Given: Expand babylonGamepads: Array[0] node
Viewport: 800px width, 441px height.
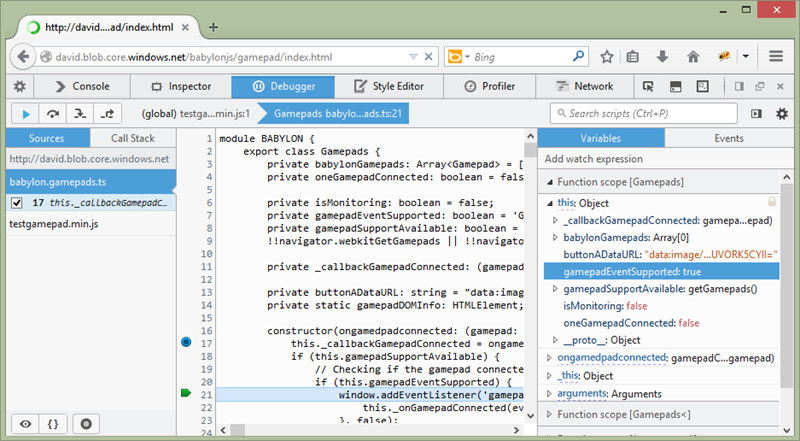Looking at the screenshot, I should (555, 237).
